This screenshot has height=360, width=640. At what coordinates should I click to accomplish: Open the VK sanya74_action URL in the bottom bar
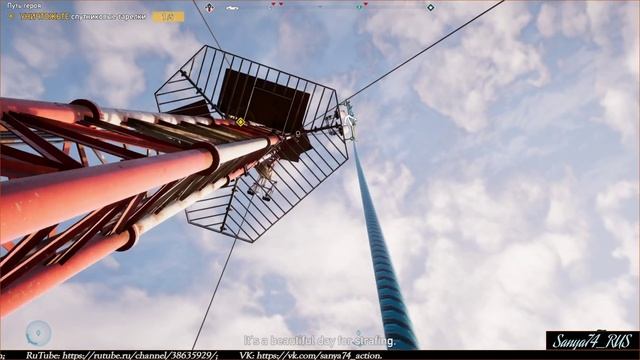point(319,356)
